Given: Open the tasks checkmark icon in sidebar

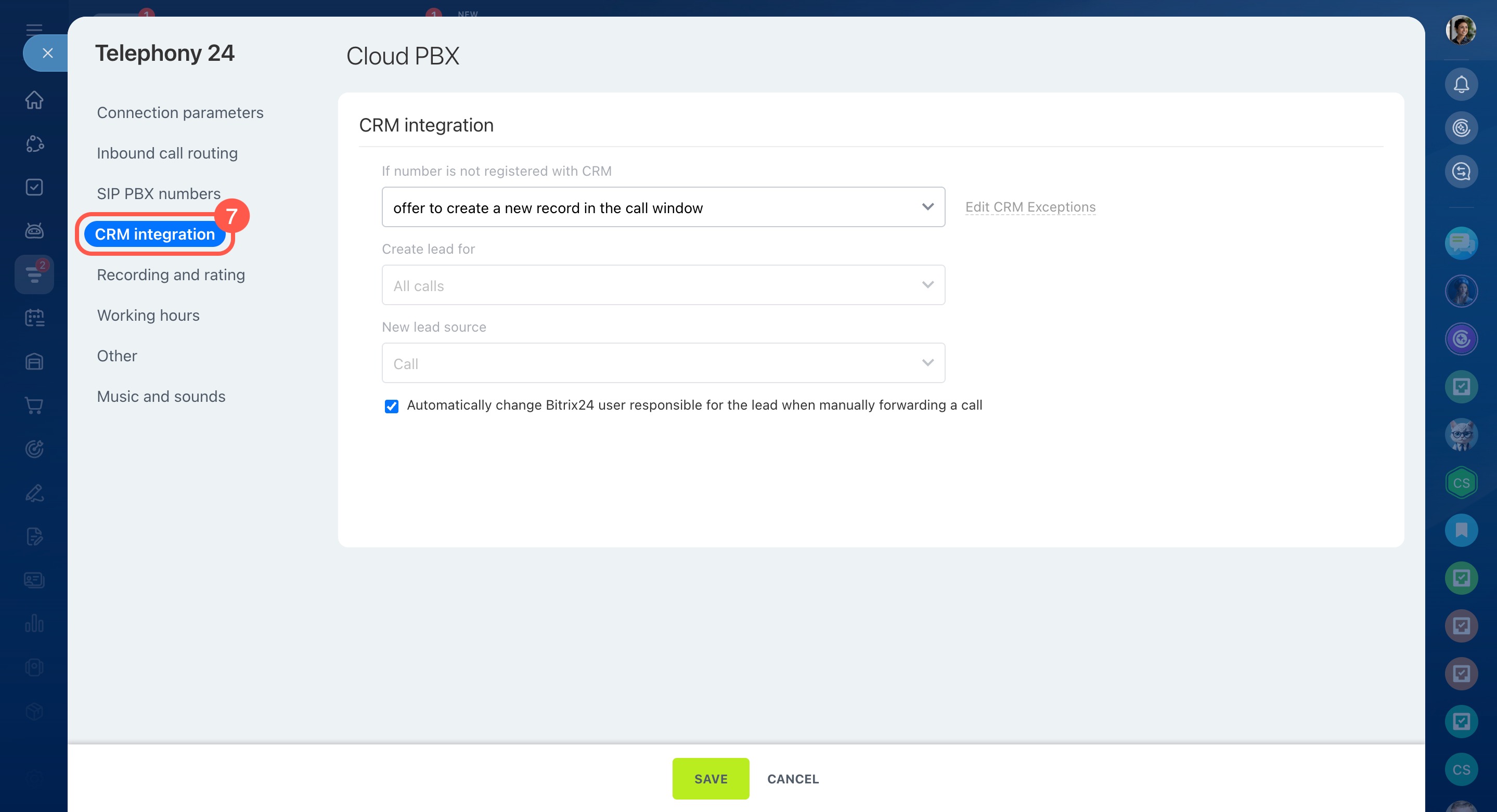Looking at the screenshot, I should point(34,187).
